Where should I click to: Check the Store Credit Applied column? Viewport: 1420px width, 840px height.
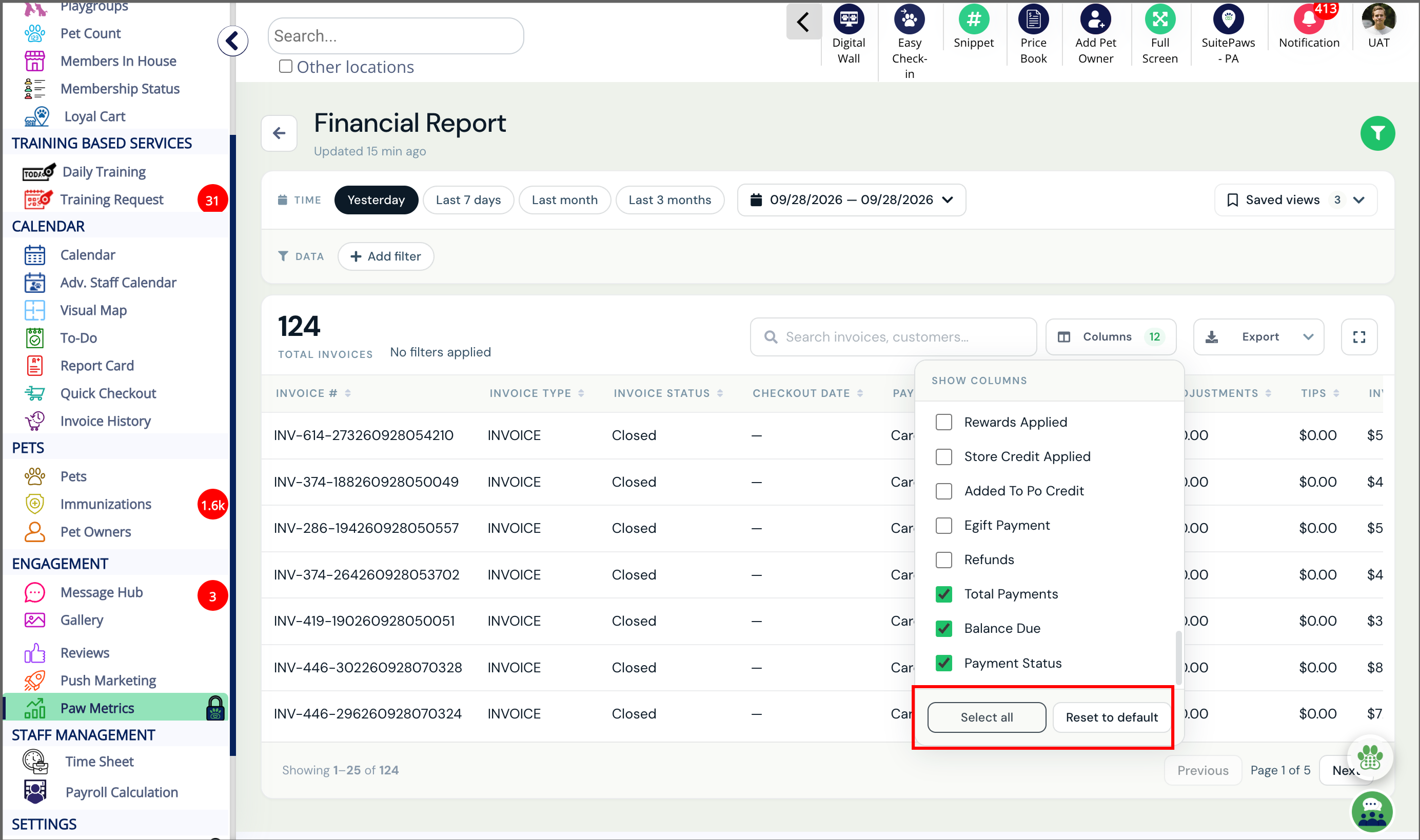click(x=943, y=457)
